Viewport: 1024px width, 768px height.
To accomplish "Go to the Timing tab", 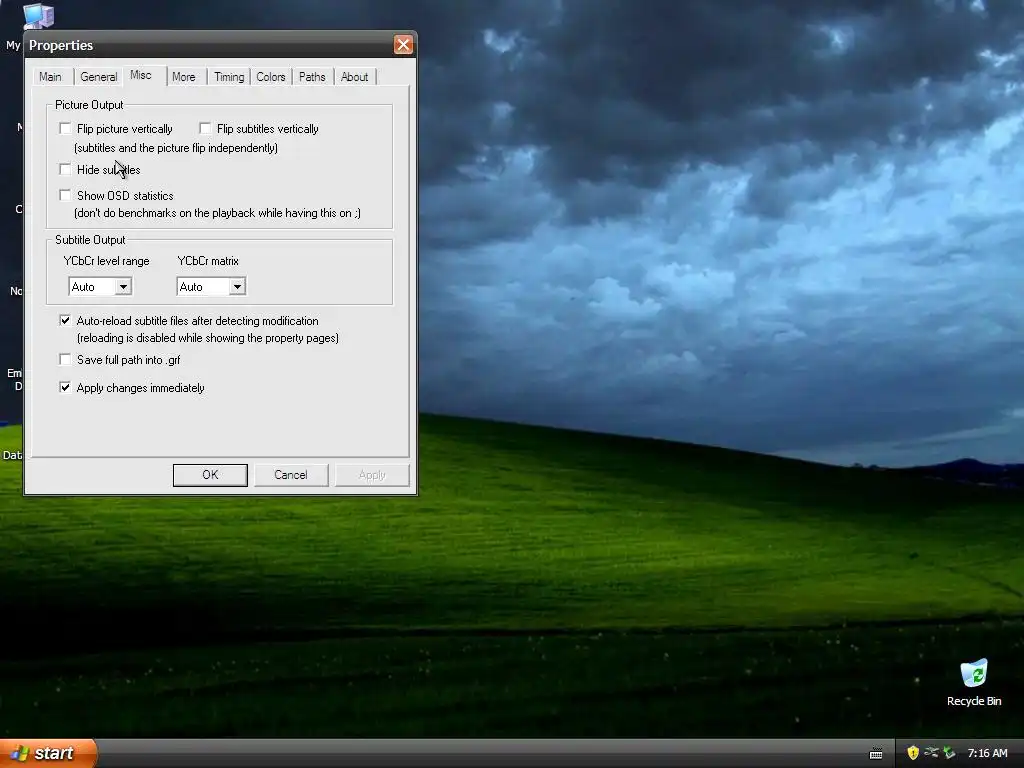I will click(229, 77).
